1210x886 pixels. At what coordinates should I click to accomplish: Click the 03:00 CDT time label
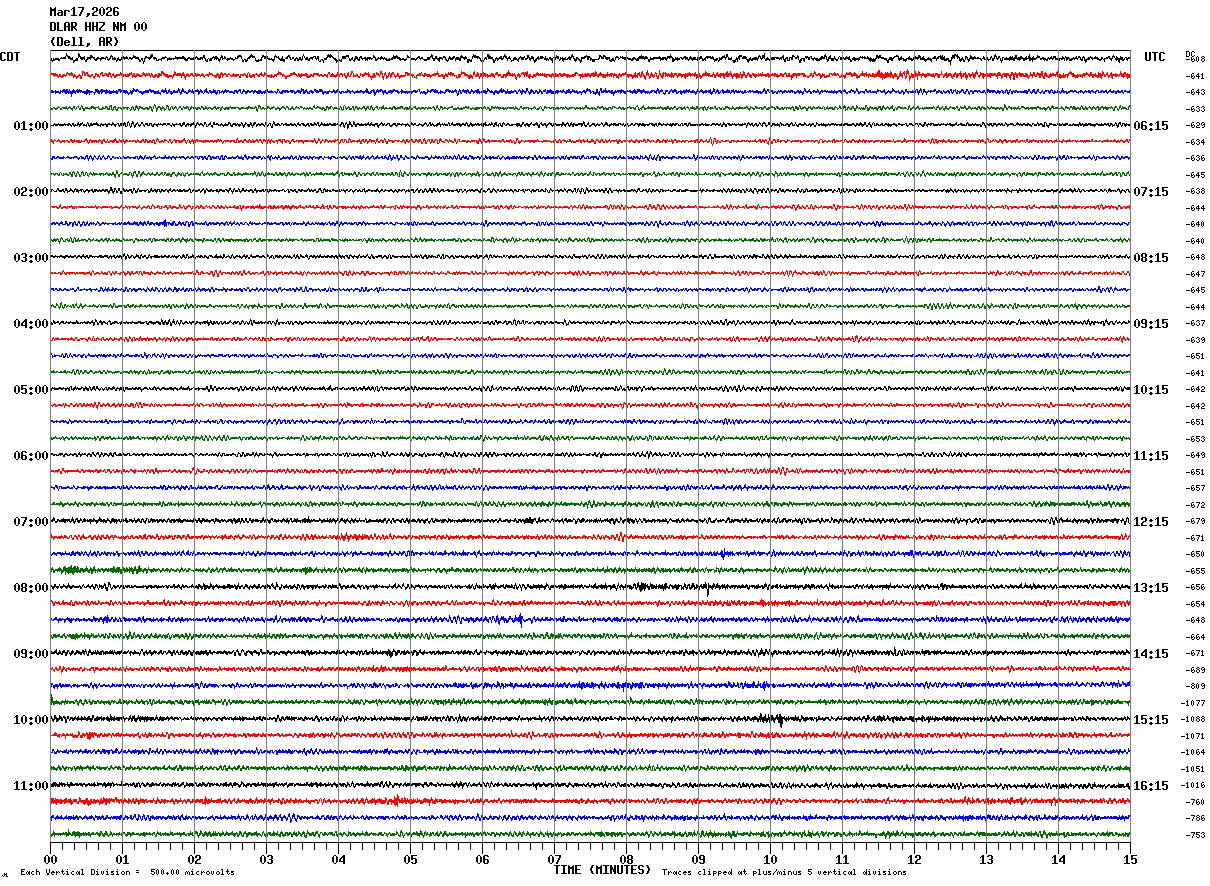point(31,258)
